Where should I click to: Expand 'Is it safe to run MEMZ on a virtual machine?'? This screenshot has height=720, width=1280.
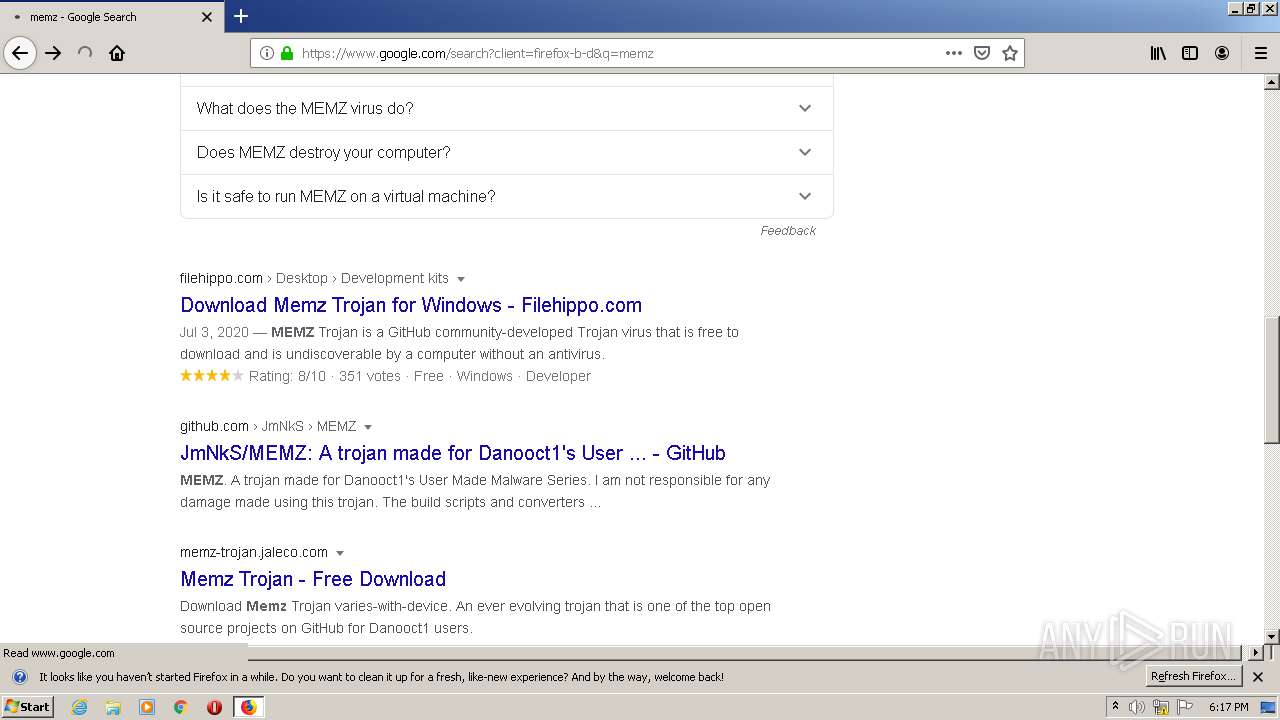506,196
